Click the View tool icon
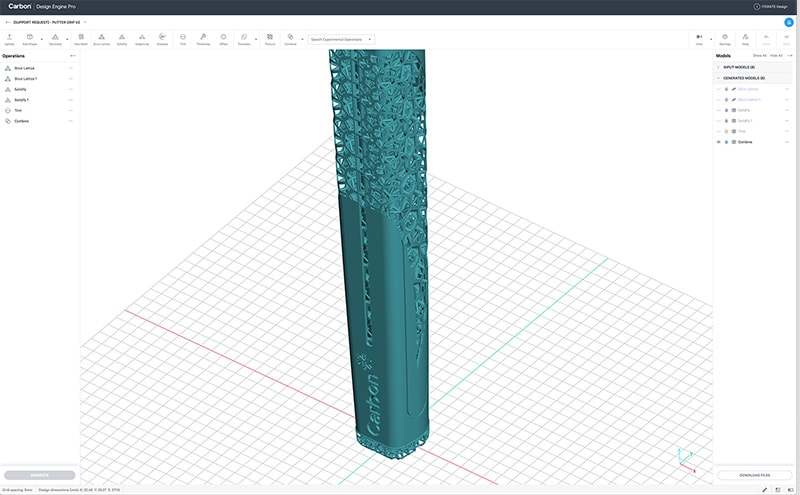Viewport: 800px width, 495px height. tap(699, 39)
